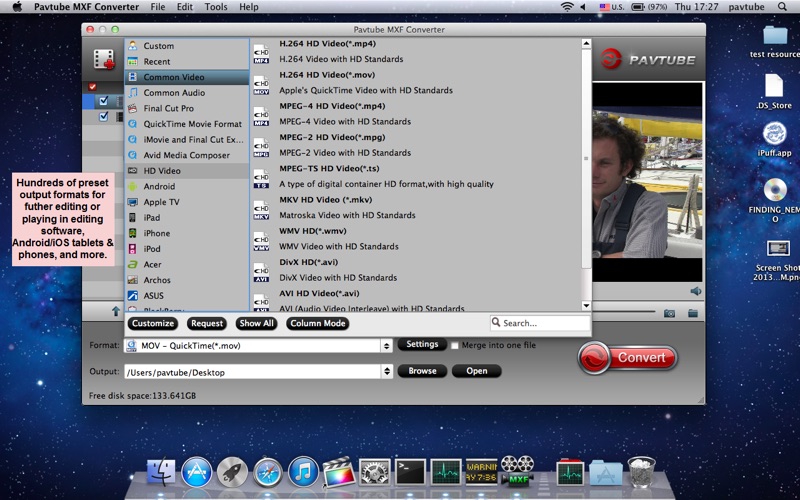Screen dimensions: 800x500
Task: Start conversion with Convert button
Action: [628, 358]
